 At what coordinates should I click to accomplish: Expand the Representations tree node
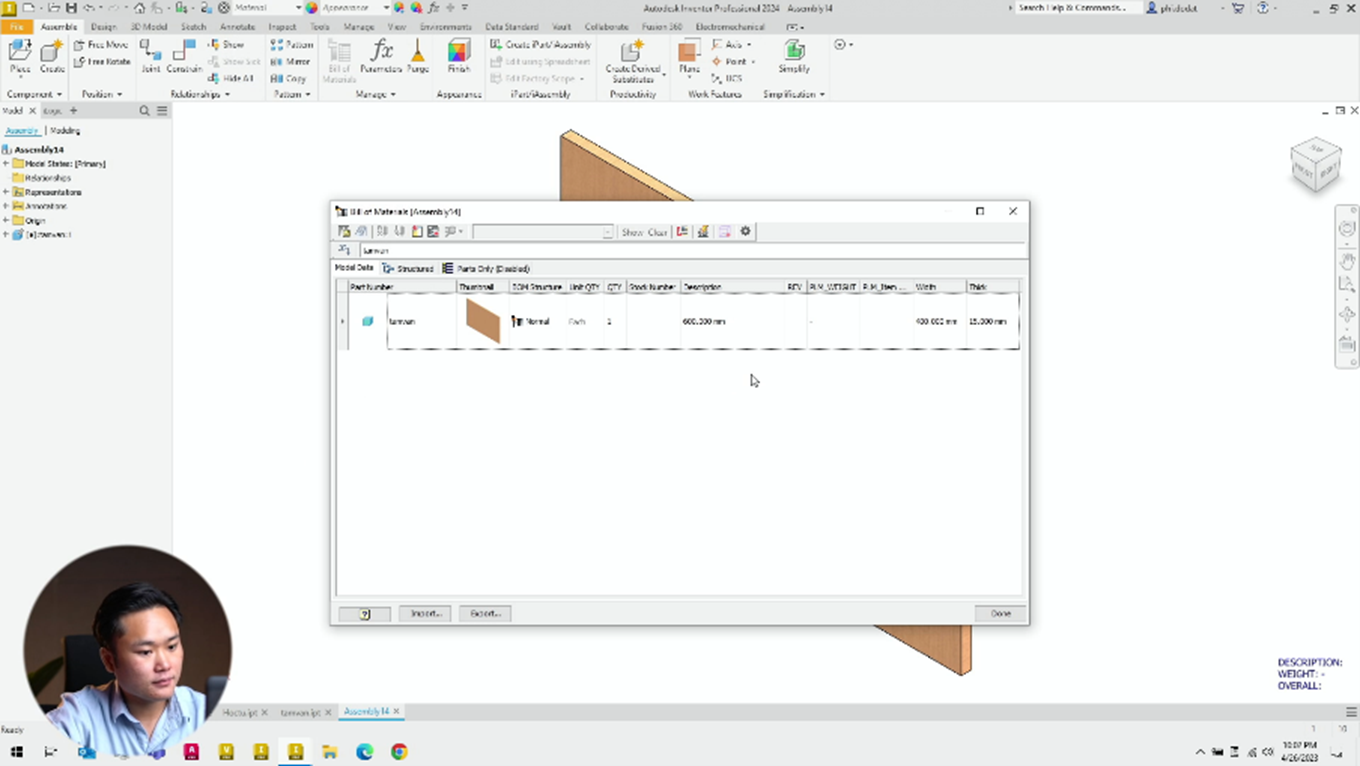click(x=6, y=192)
